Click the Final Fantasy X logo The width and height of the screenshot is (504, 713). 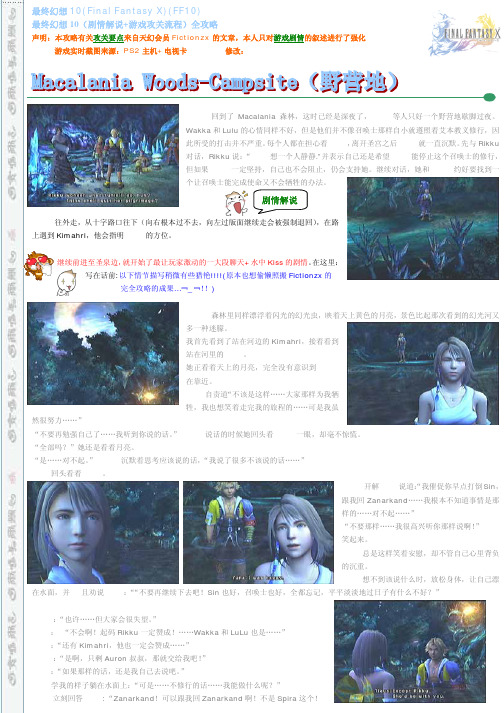pos(464,34)
